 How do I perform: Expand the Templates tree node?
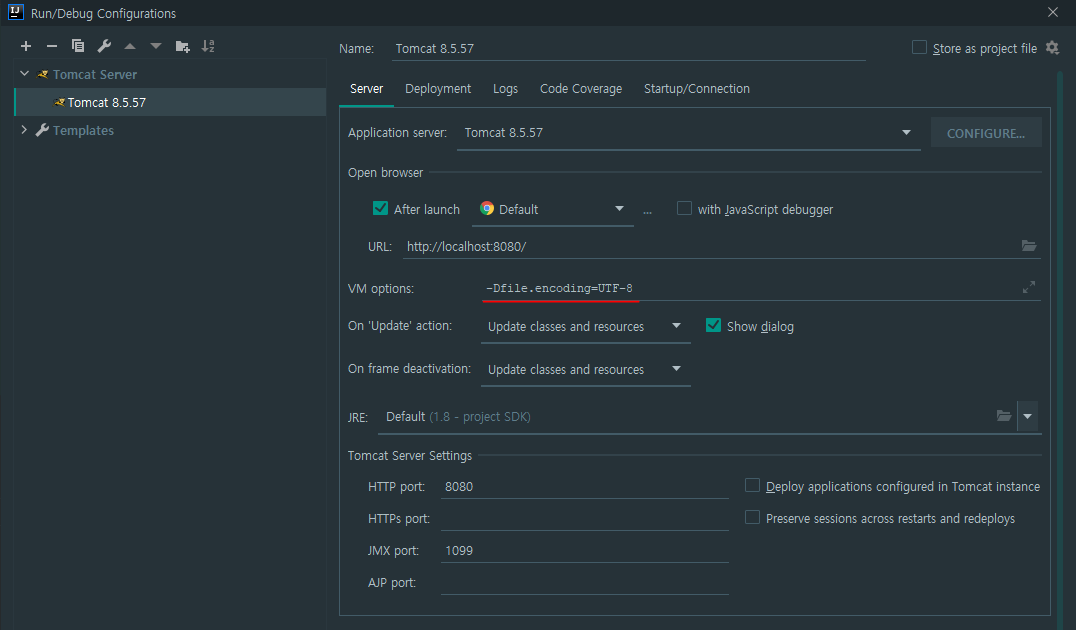click(24, 130)
